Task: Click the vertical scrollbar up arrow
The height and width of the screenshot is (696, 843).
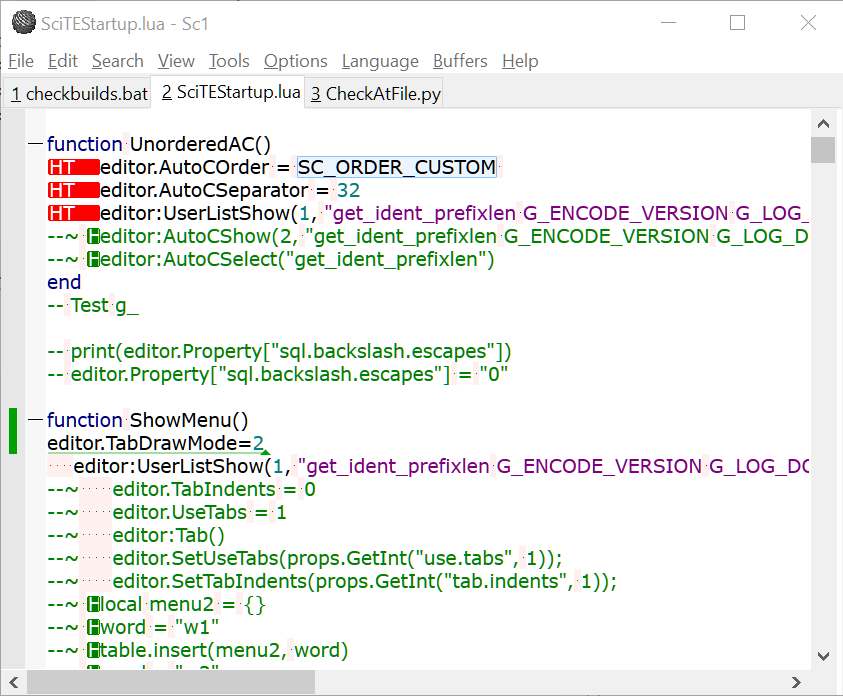Action: (x=823, y=125)
